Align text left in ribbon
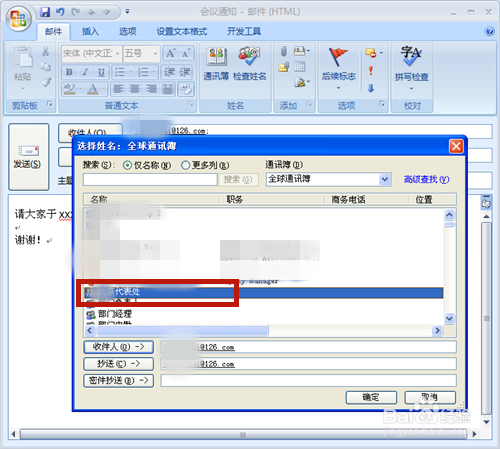 [118, 89]
